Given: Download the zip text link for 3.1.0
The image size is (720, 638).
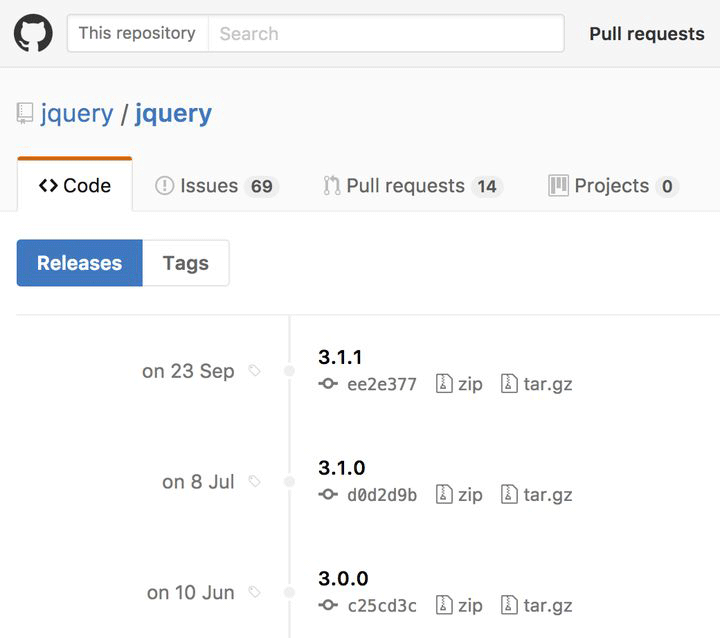Looking at the screenshot, I should (x=470, y=495).
